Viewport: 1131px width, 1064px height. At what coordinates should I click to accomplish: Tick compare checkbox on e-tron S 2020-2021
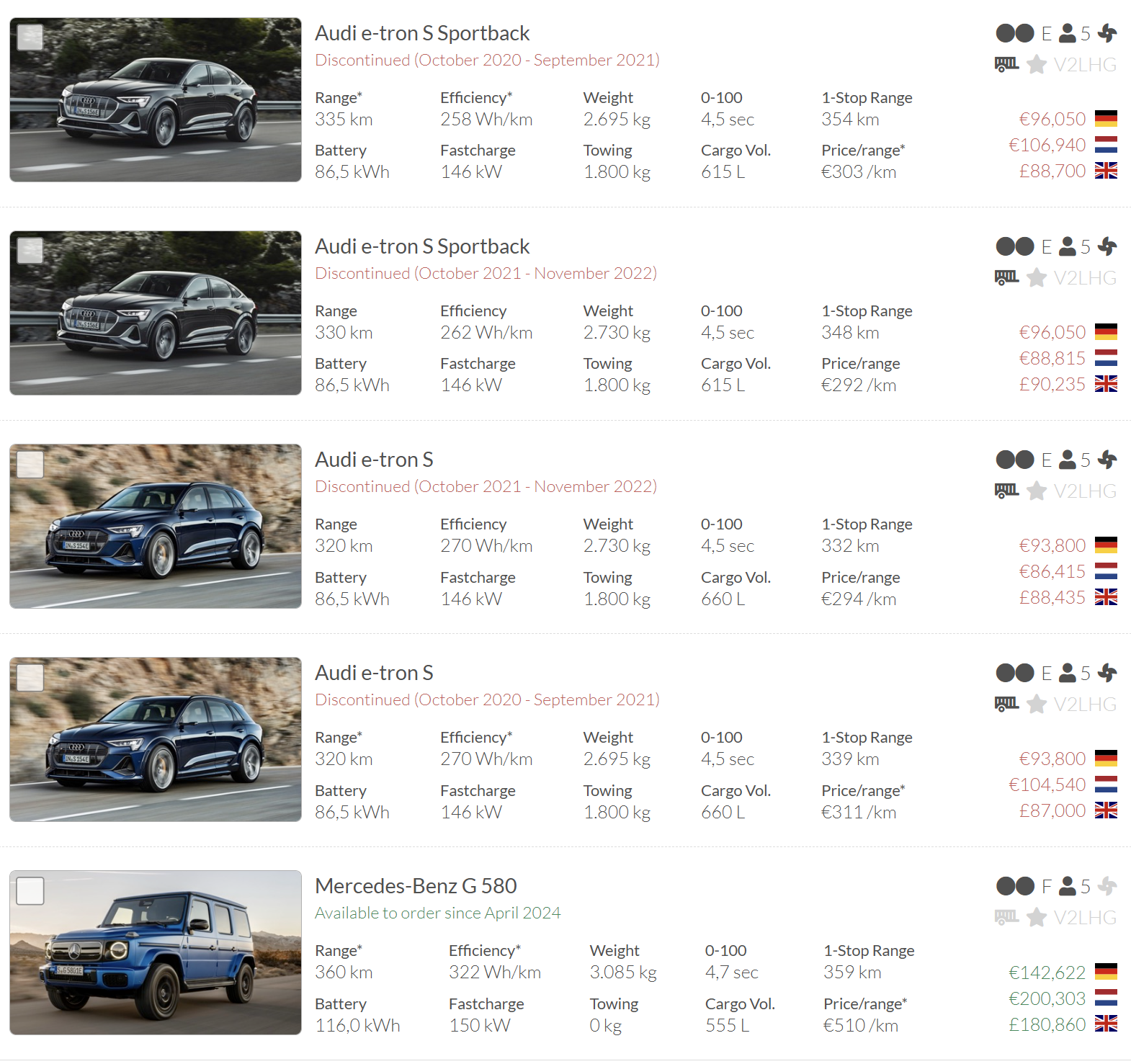[x=30, y=677]
